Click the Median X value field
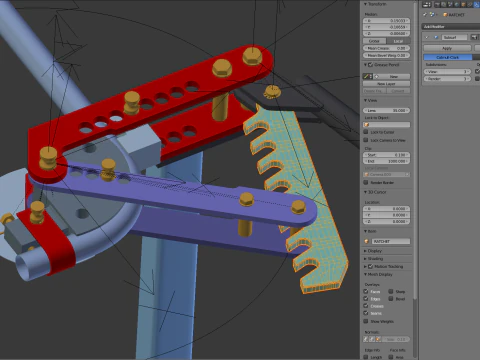 point(387,21)
